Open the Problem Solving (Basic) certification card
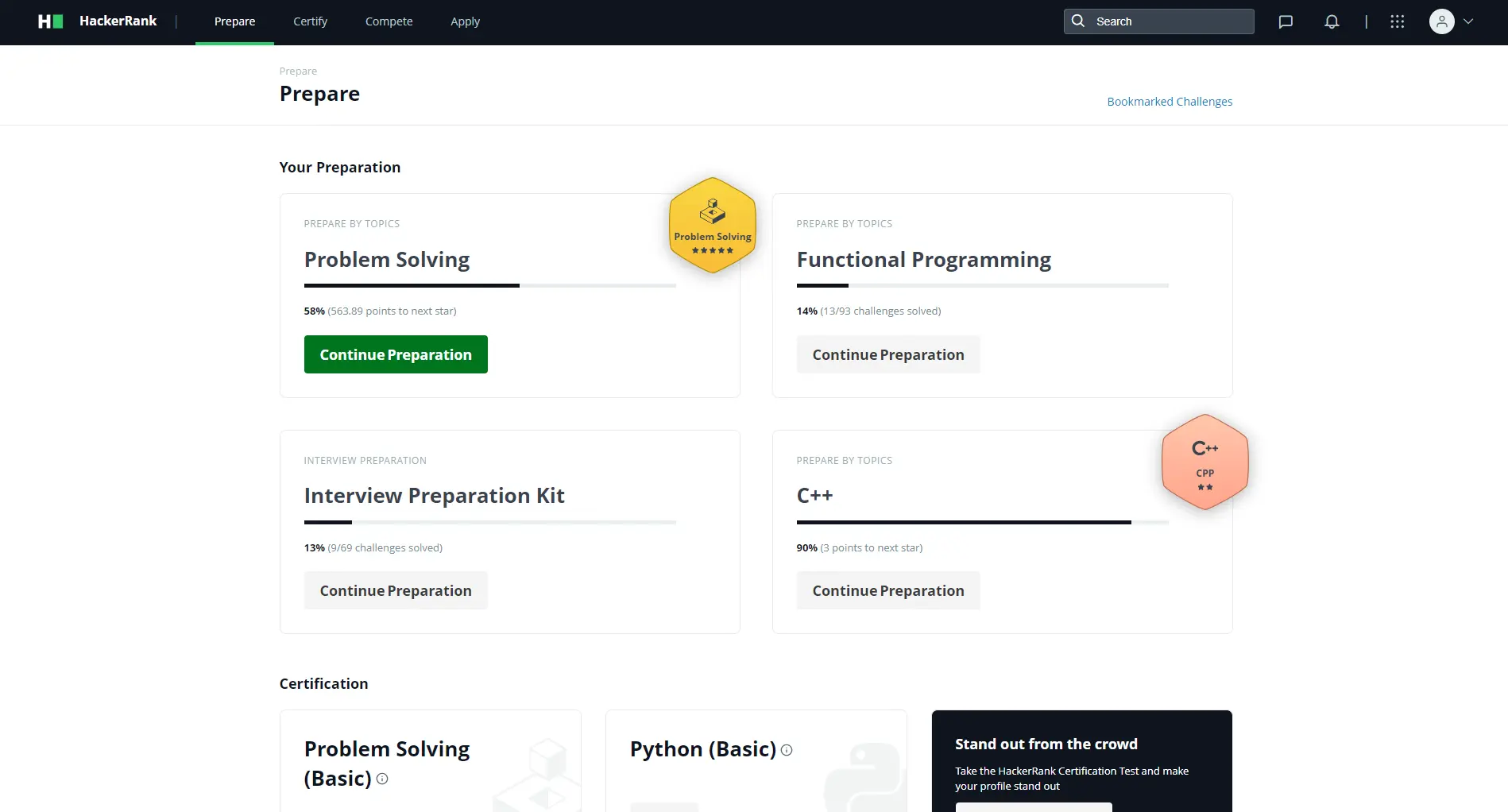1508x812 pixels. coord(431,761)
